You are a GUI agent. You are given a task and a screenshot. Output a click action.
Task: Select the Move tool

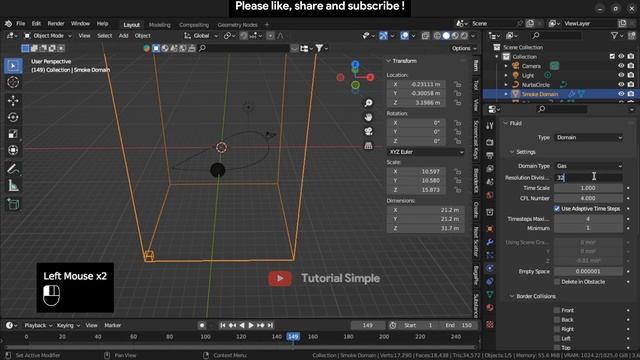point(13,101)
